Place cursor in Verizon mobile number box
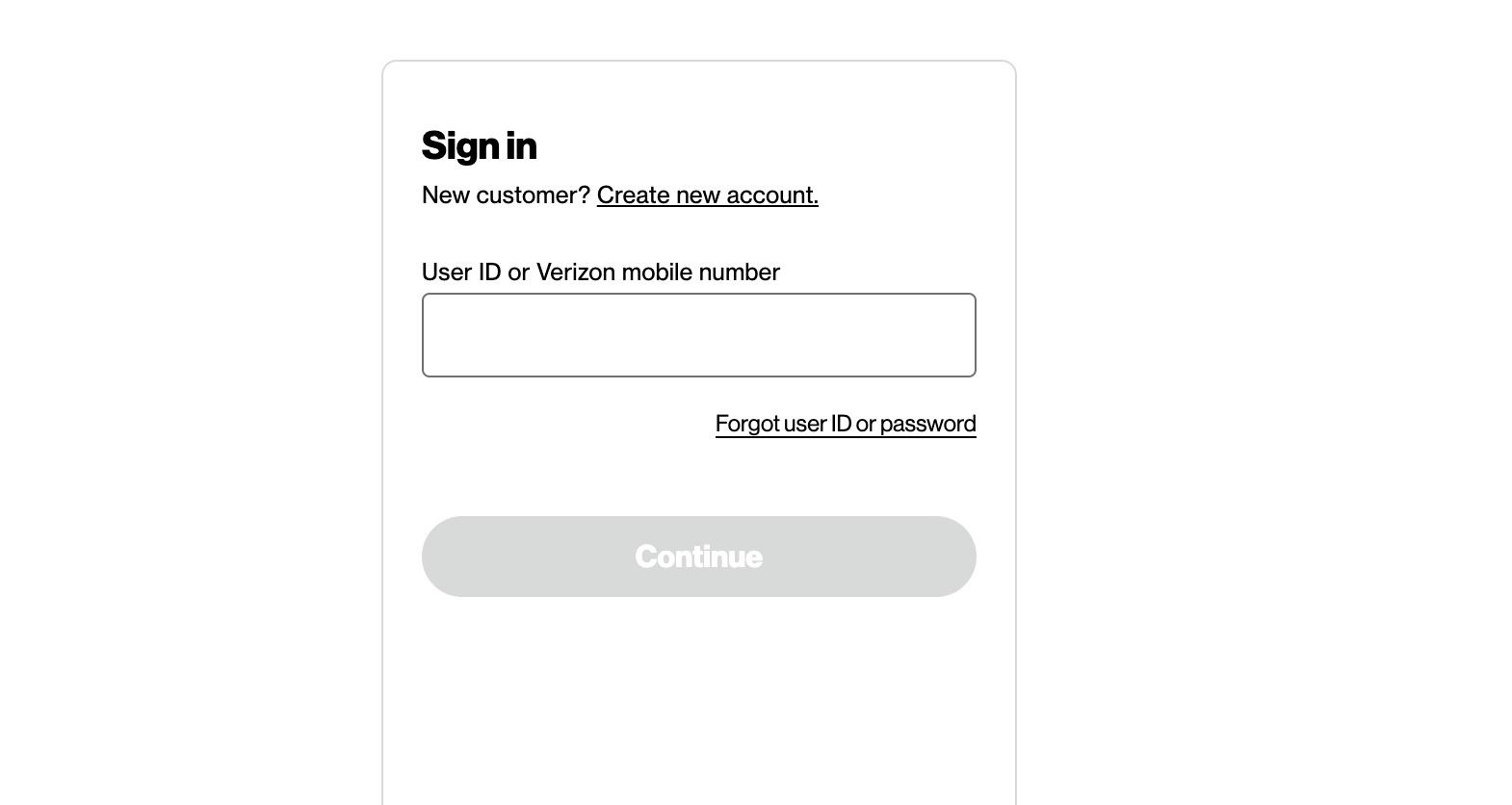1512x805 pixels. pos(698,335)
